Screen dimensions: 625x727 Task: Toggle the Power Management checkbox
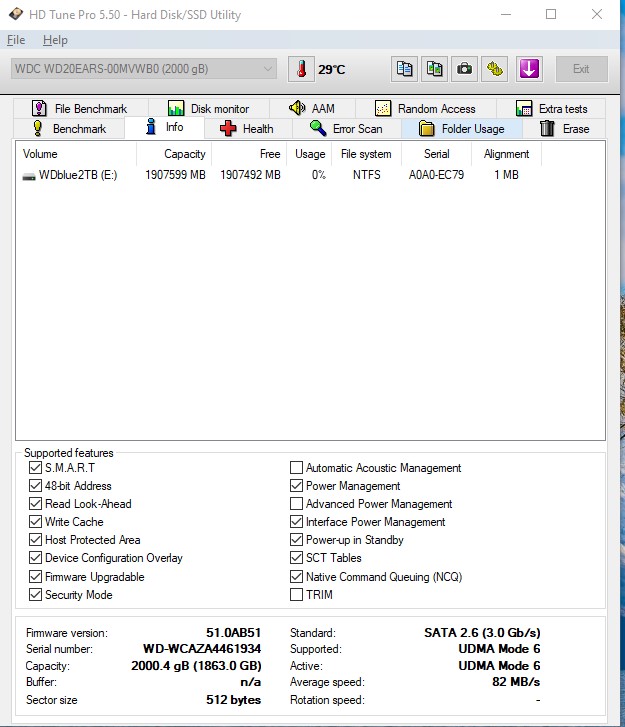pyautogui.click(x=296, y=485)
